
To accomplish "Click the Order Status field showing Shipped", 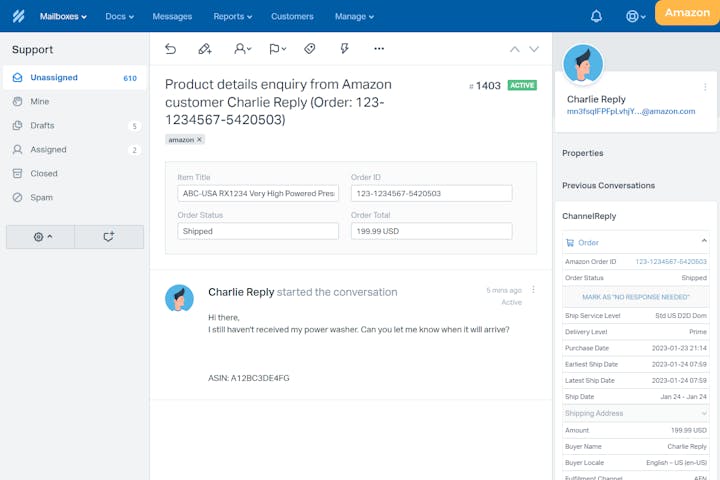I will [x=258, y=231].
